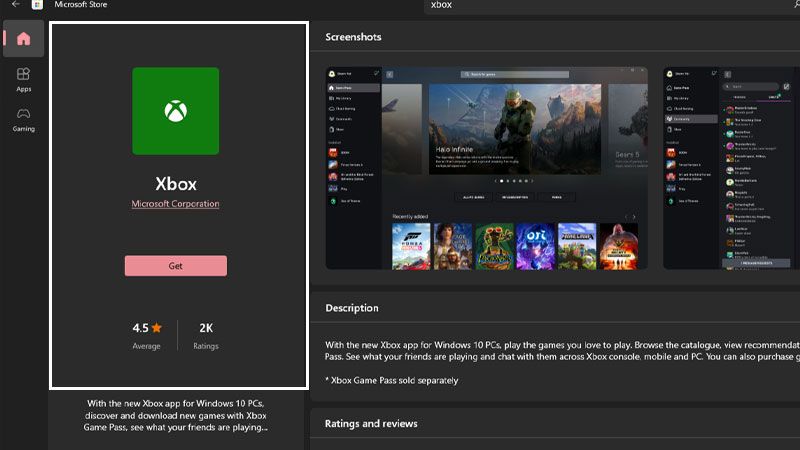
Task: Go back with the back arrow
Action: tap(16, 4)
